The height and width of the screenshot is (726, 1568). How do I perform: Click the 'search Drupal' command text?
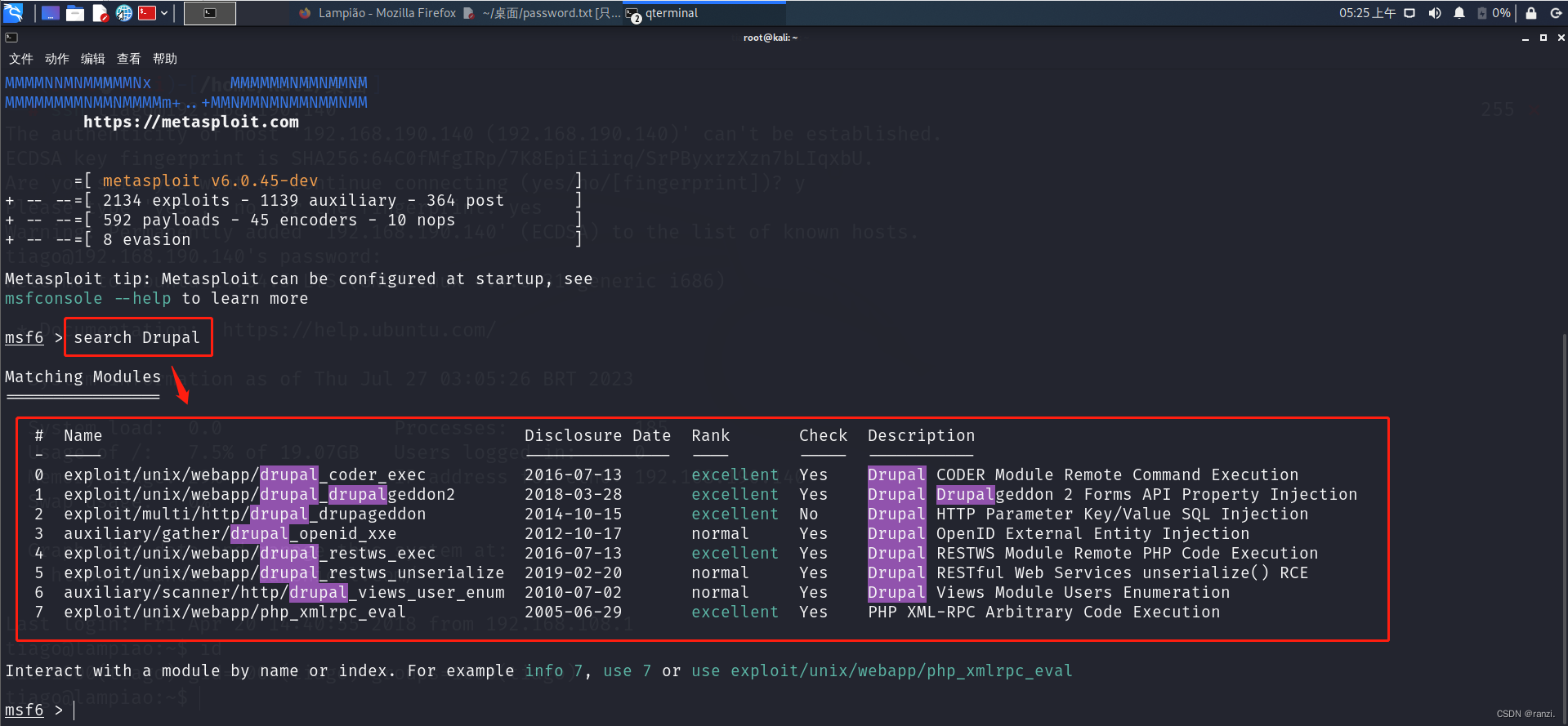coord(137,337)
